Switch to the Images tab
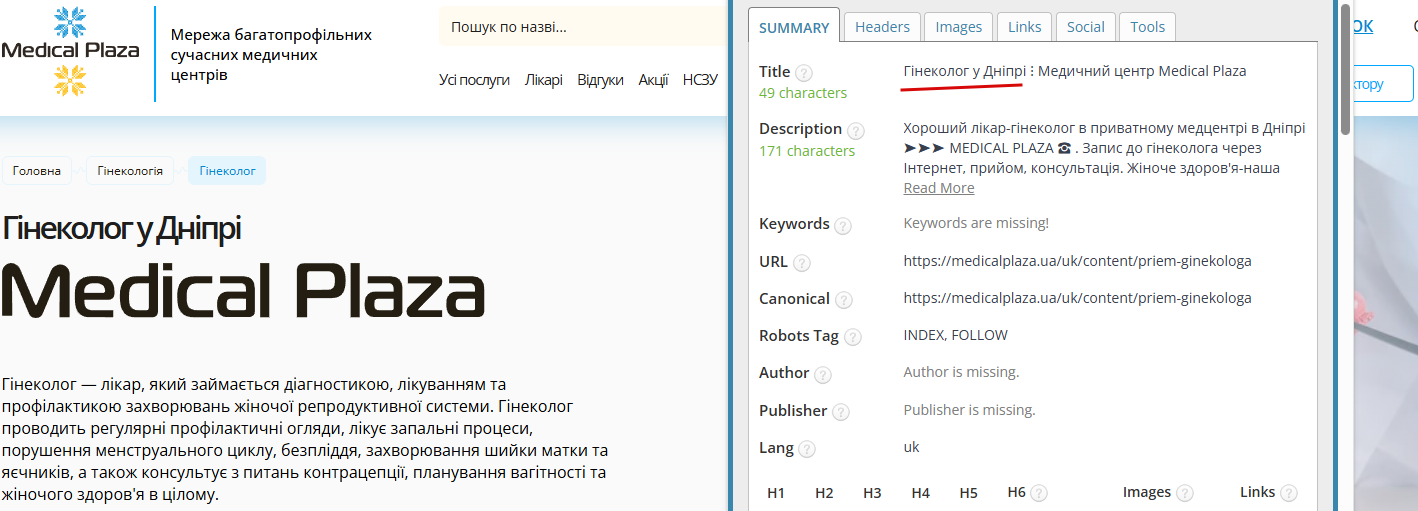Image resolution: width=1418 pixels, height=511 pixels. 958,27
